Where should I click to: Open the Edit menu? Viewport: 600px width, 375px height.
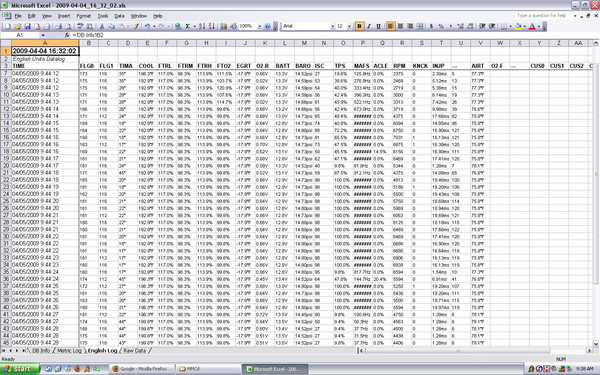tap(31, 16)
